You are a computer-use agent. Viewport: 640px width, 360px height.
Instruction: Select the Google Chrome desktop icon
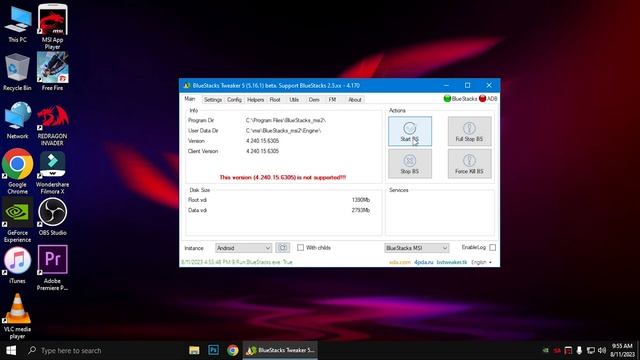(18, 171)
